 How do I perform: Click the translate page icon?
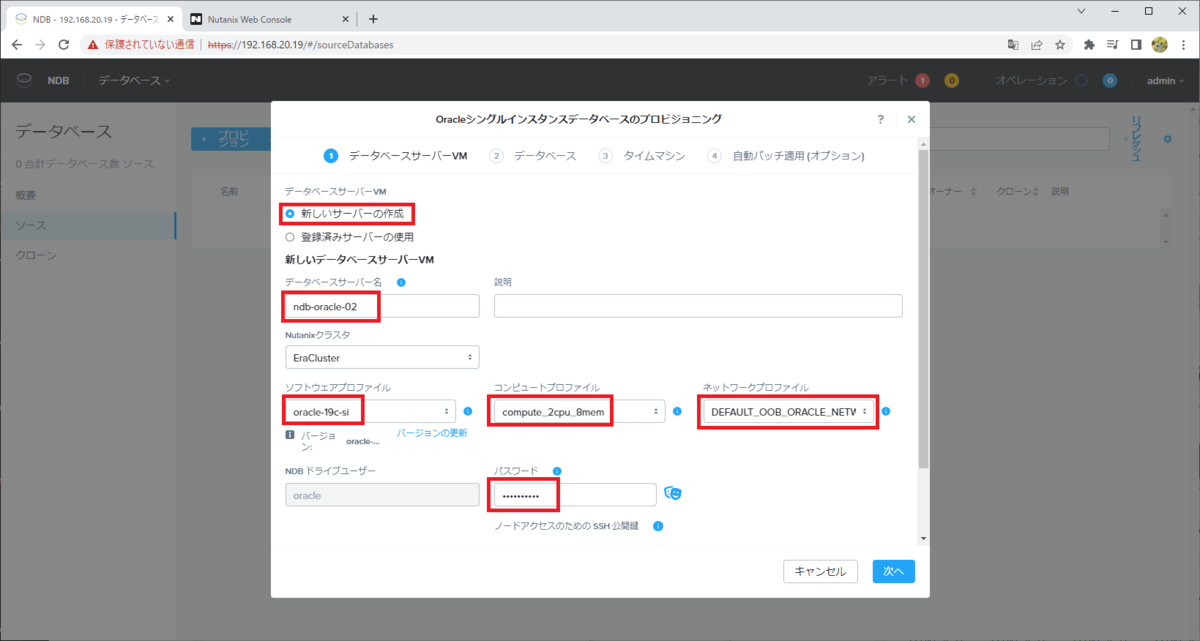(x=1013, y=44)
